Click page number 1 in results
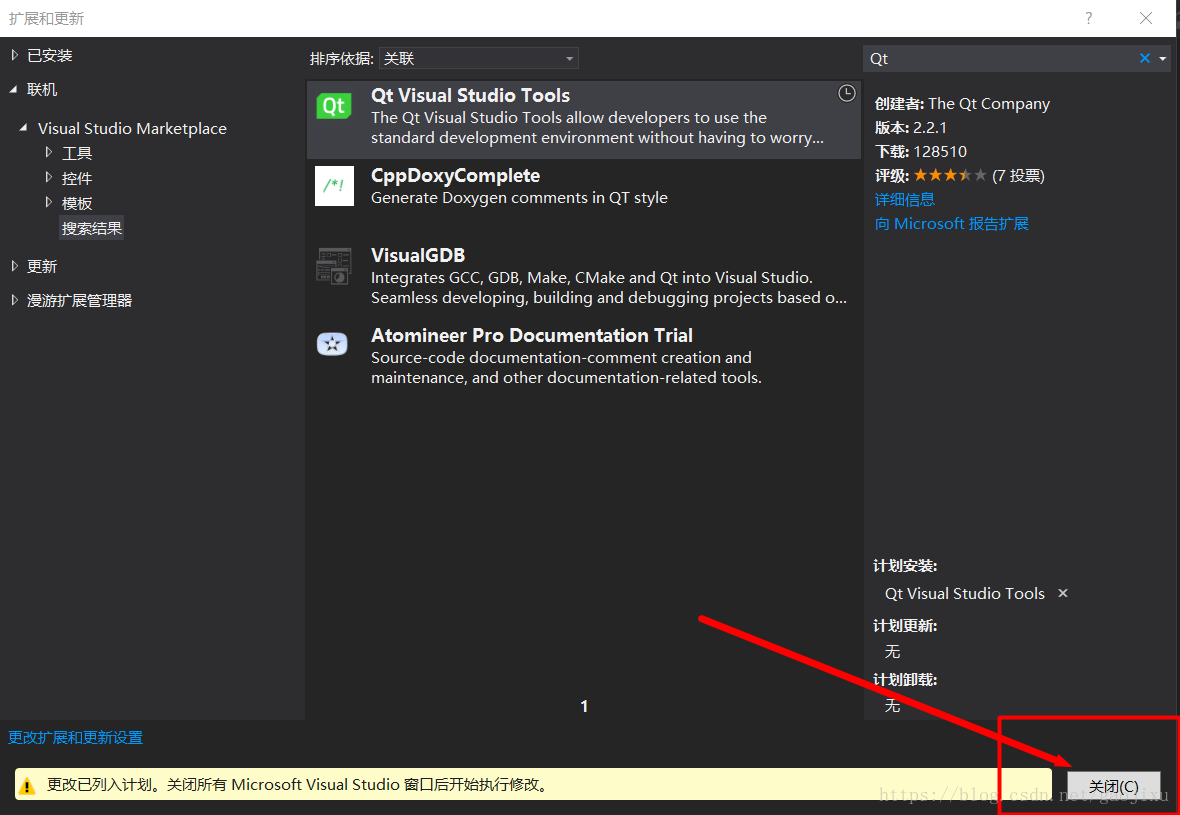Screen dimensions: 1180x815 [584, 706]
